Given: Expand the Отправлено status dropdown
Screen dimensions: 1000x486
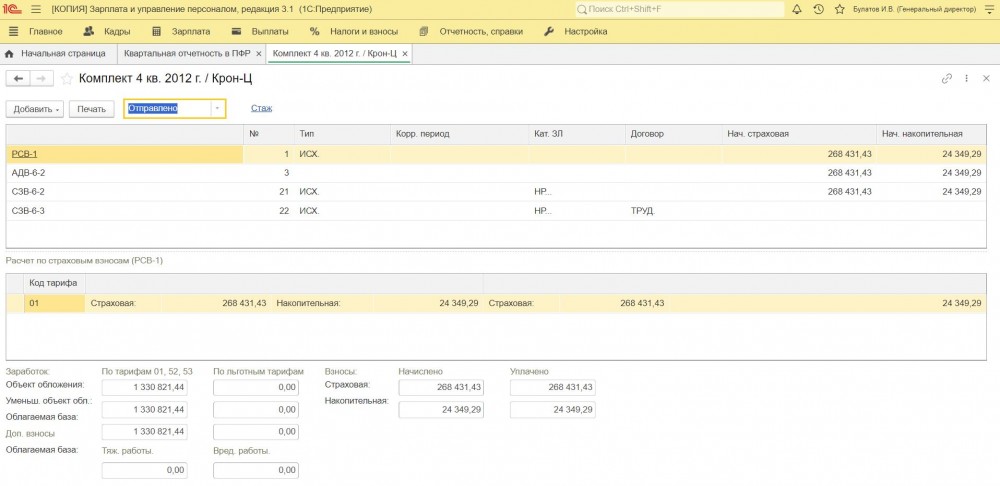Looking at the screenshot, I should (x=217, y=109).
